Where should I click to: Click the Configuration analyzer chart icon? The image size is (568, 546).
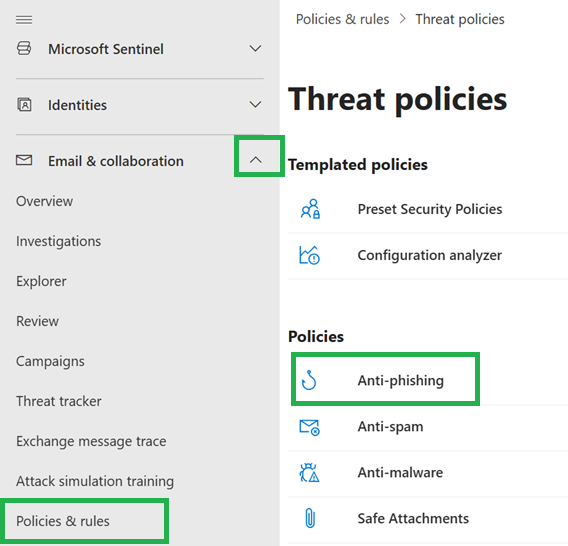click(x=309, y=255)
